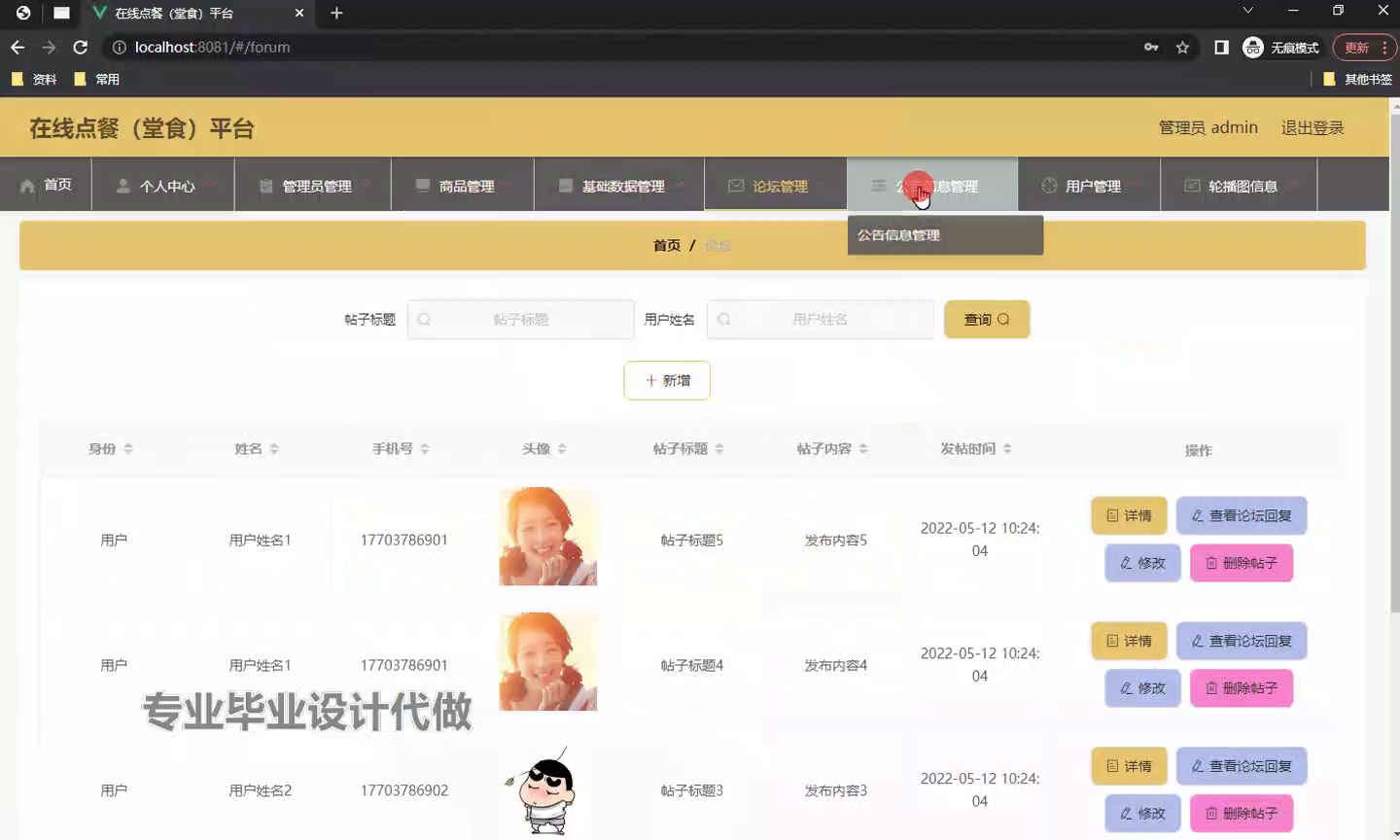Image resolution: width=1400 pixels, height=840 pixels.
Task: Click the 退出登录 link
Action: (x=1312, y=127)
